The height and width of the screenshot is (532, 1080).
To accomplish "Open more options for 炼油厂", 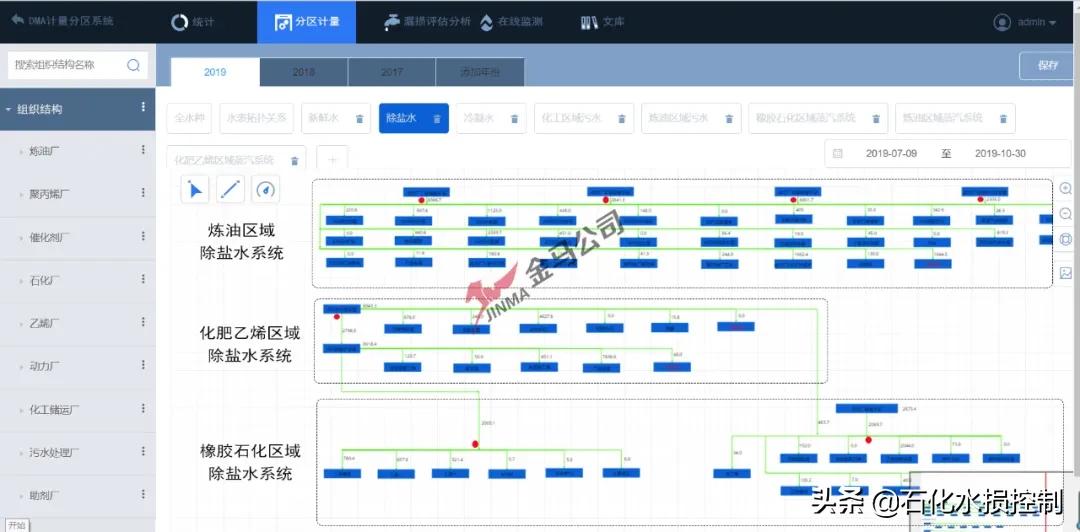I will click(143, 150).
